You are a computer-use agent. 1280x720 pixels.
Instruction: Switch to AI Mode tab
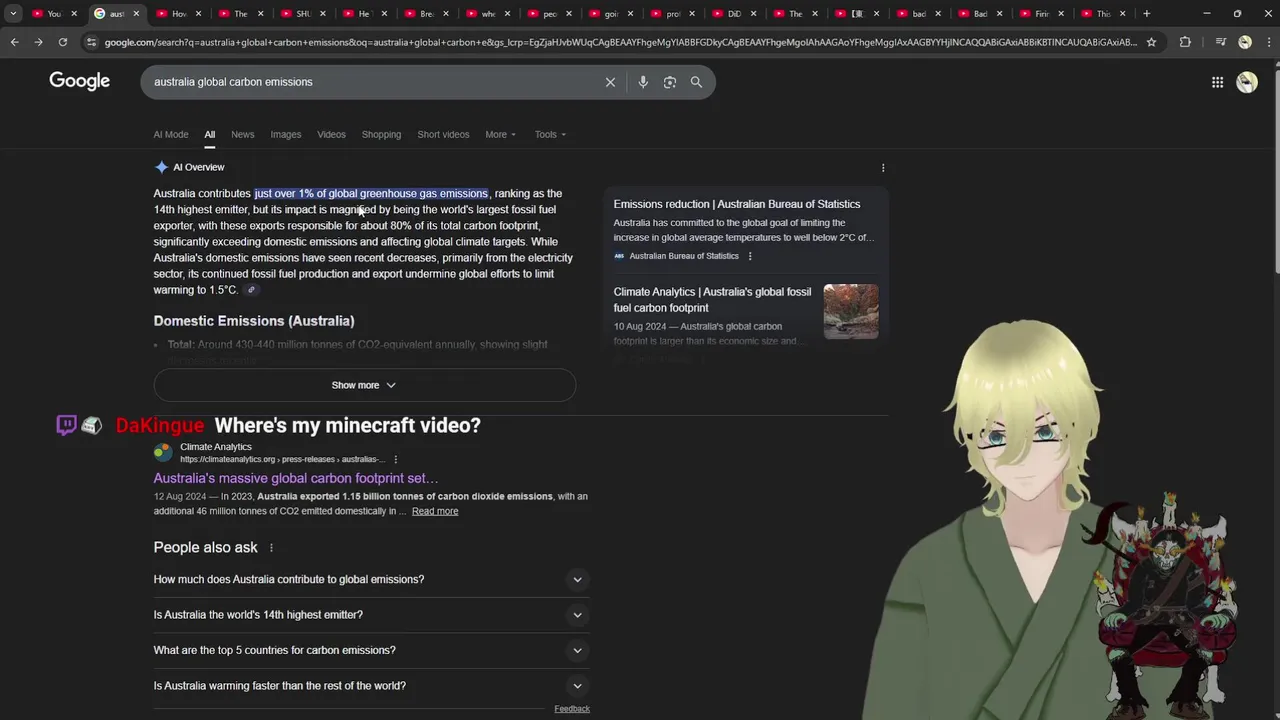(171, 134)
